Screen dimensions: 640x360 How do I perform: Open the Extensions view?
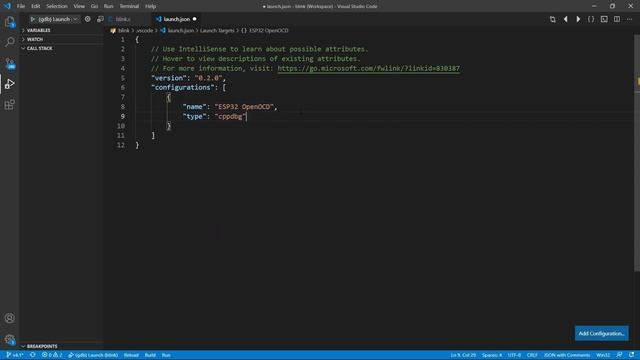pyautogui.click(x=9, y=105)
